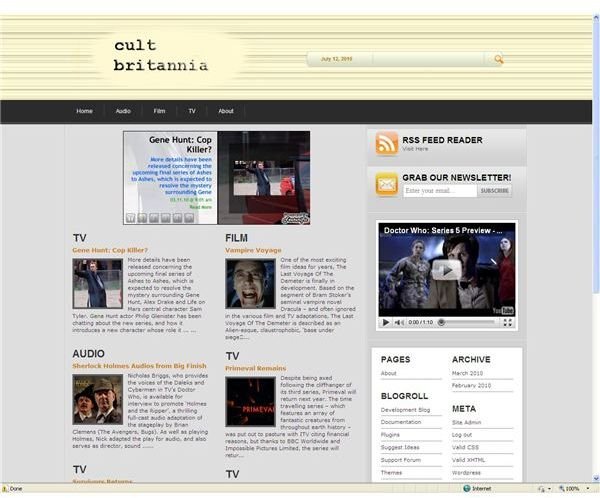Open the Primeval Remains article link
600x498 pixels.
click(x=256, y=368)
